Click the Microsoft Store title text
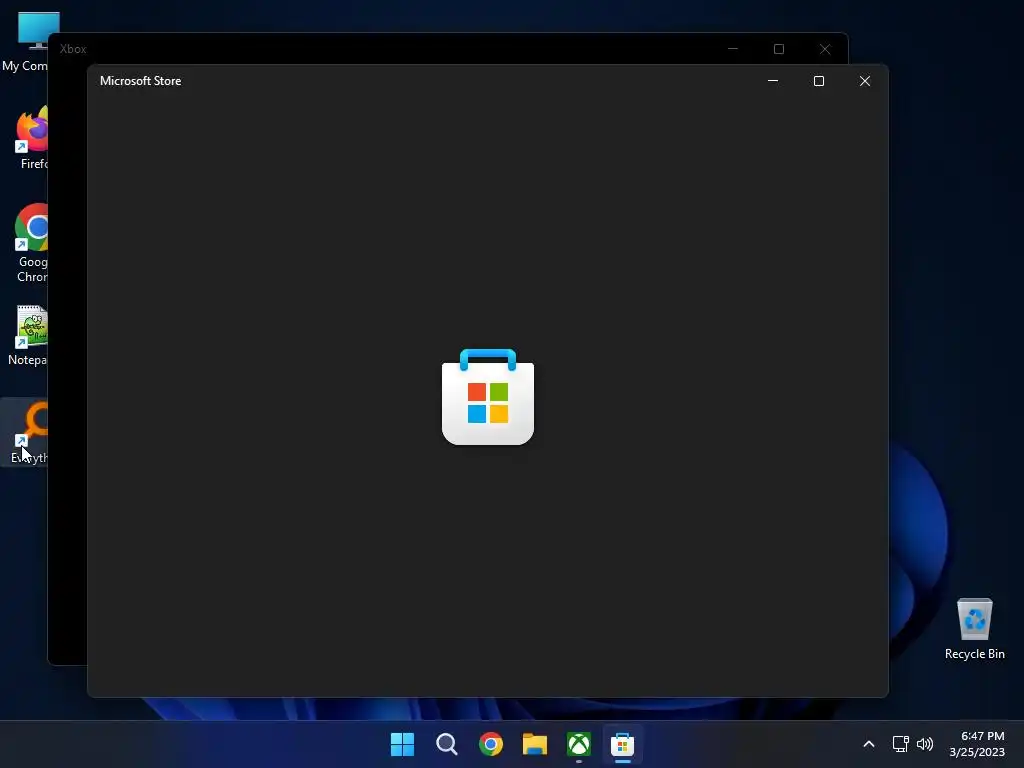The width and height of the screenshot is (1024, 768). pyautogui.click(x=140, y=81)
